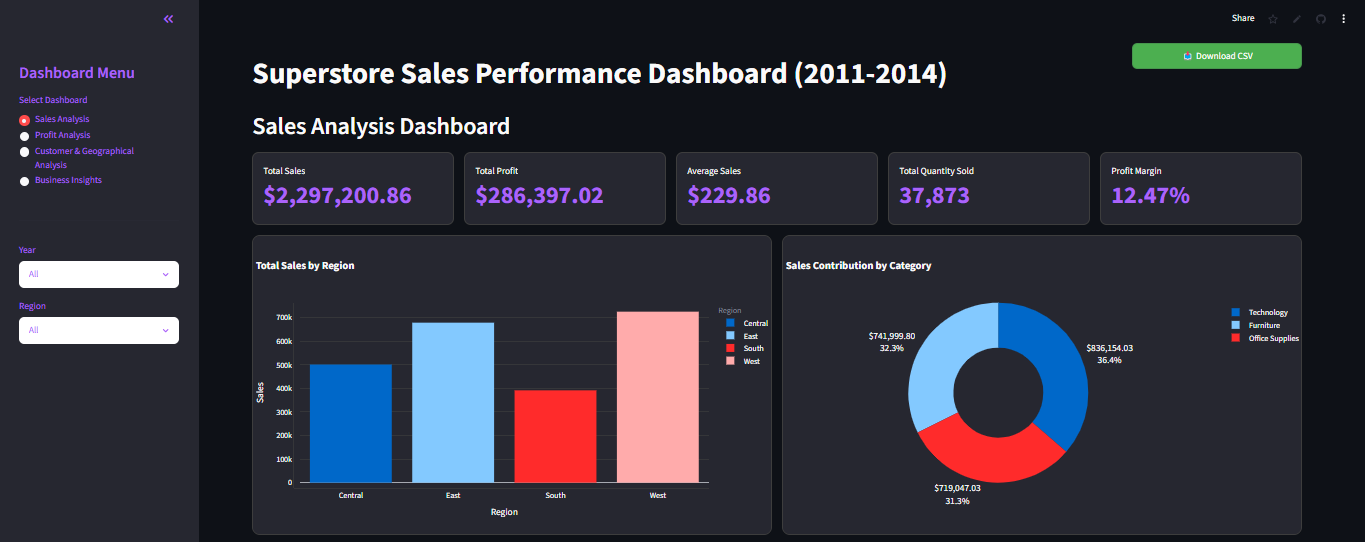The image size is (1365, 542).
Task: Click the Total Sales by Region title
Action: pos(305,266)
